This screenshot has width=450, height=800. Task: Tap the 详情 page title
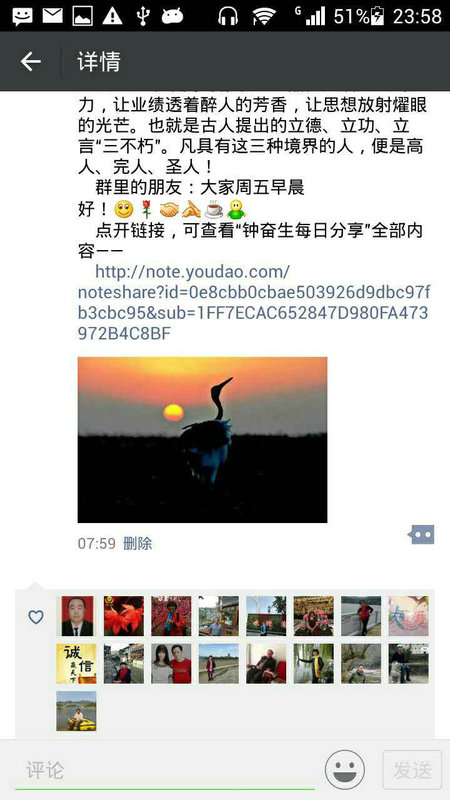point(99,62)
